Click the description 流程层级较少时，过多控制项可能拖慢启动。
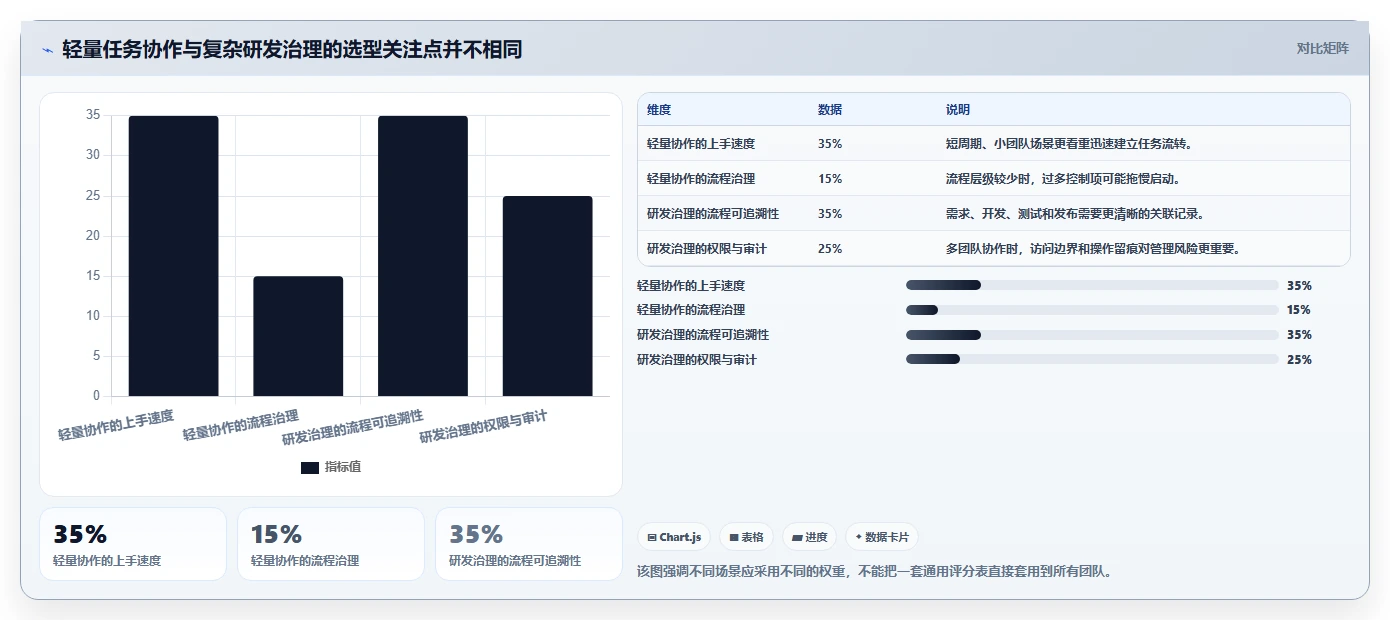 pyautogui.click(x=1063, y=179)
